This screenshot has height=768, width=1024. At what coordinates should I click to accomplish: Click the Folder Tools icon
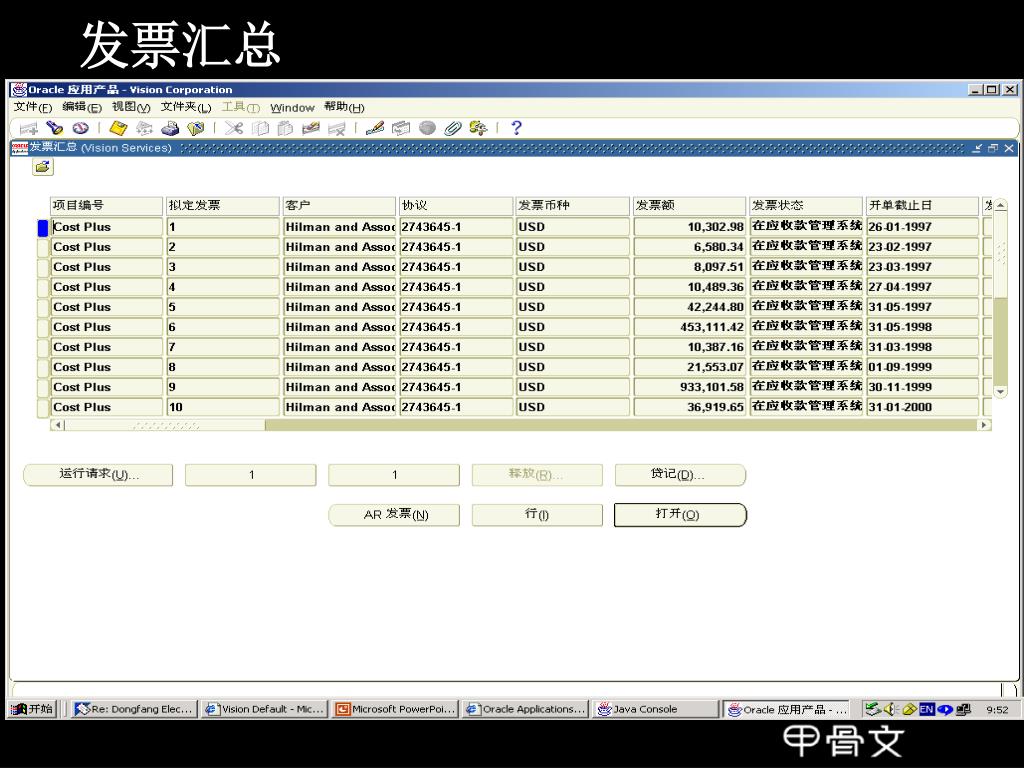coord(478,128)
